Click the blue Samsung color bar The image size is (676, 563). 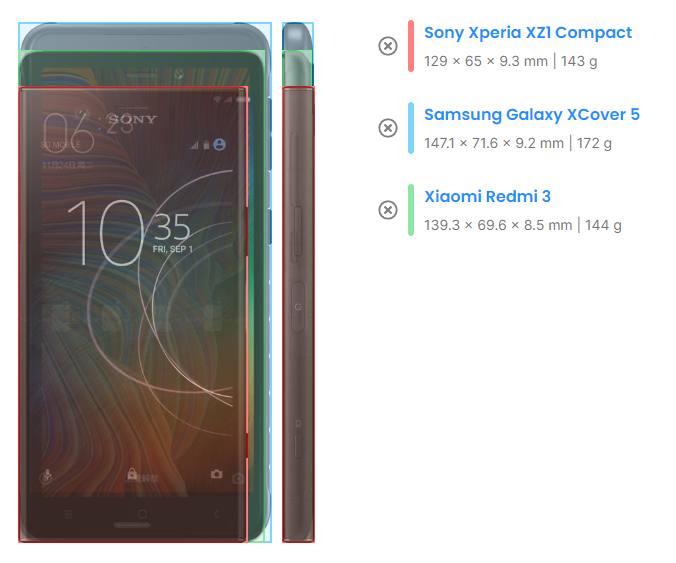tap(411, 128)
